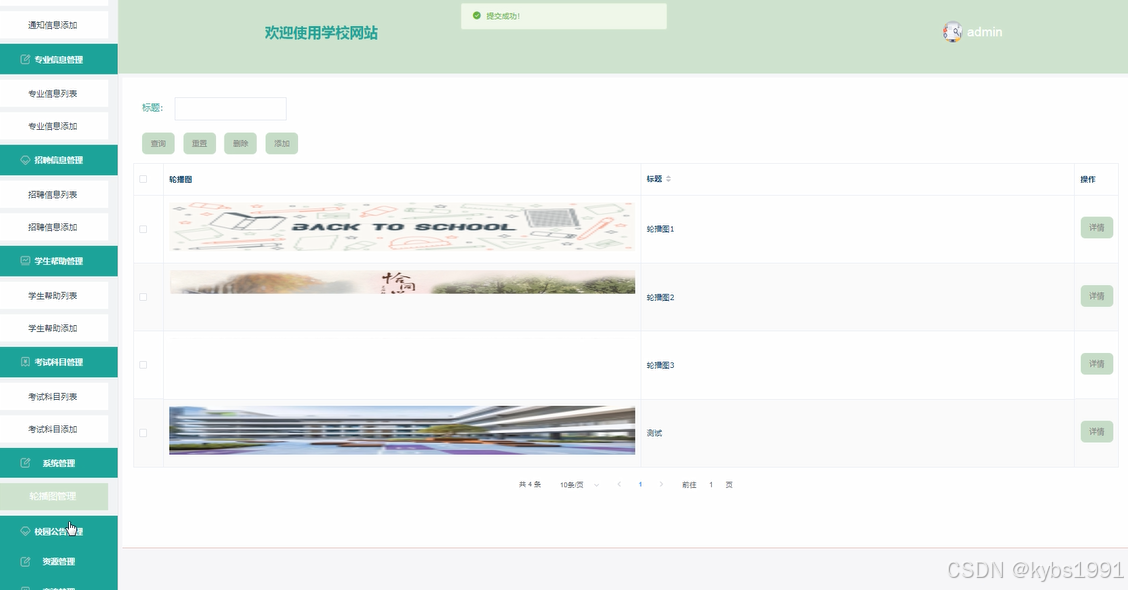
Task: Click the 添加 add button
Action: pos(282,143)
